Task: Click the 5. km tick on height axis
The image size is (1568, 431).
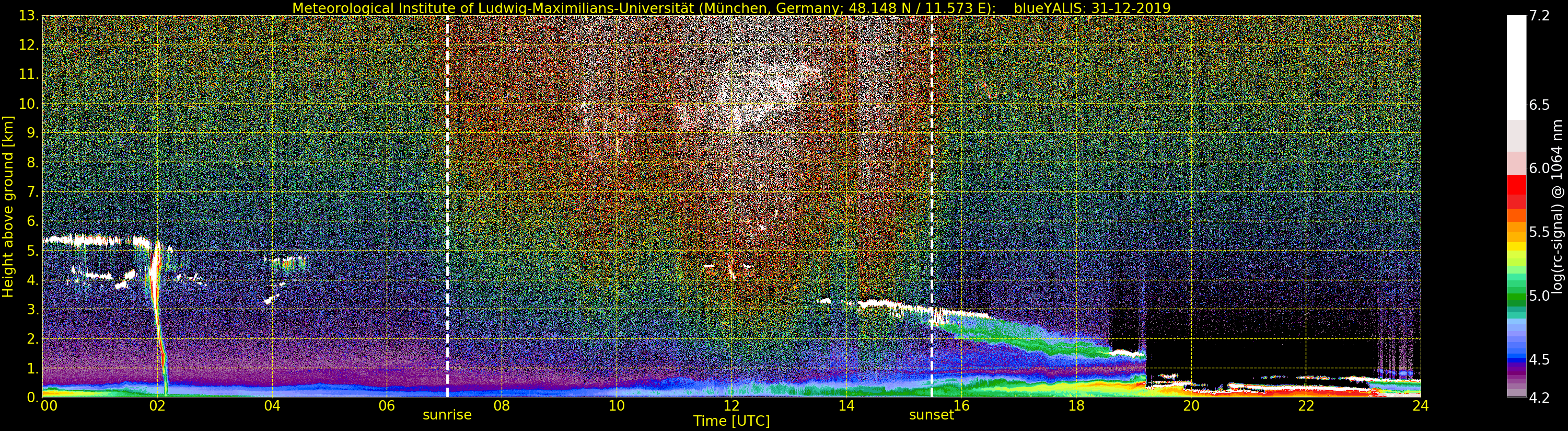Action: coord(32,251)
